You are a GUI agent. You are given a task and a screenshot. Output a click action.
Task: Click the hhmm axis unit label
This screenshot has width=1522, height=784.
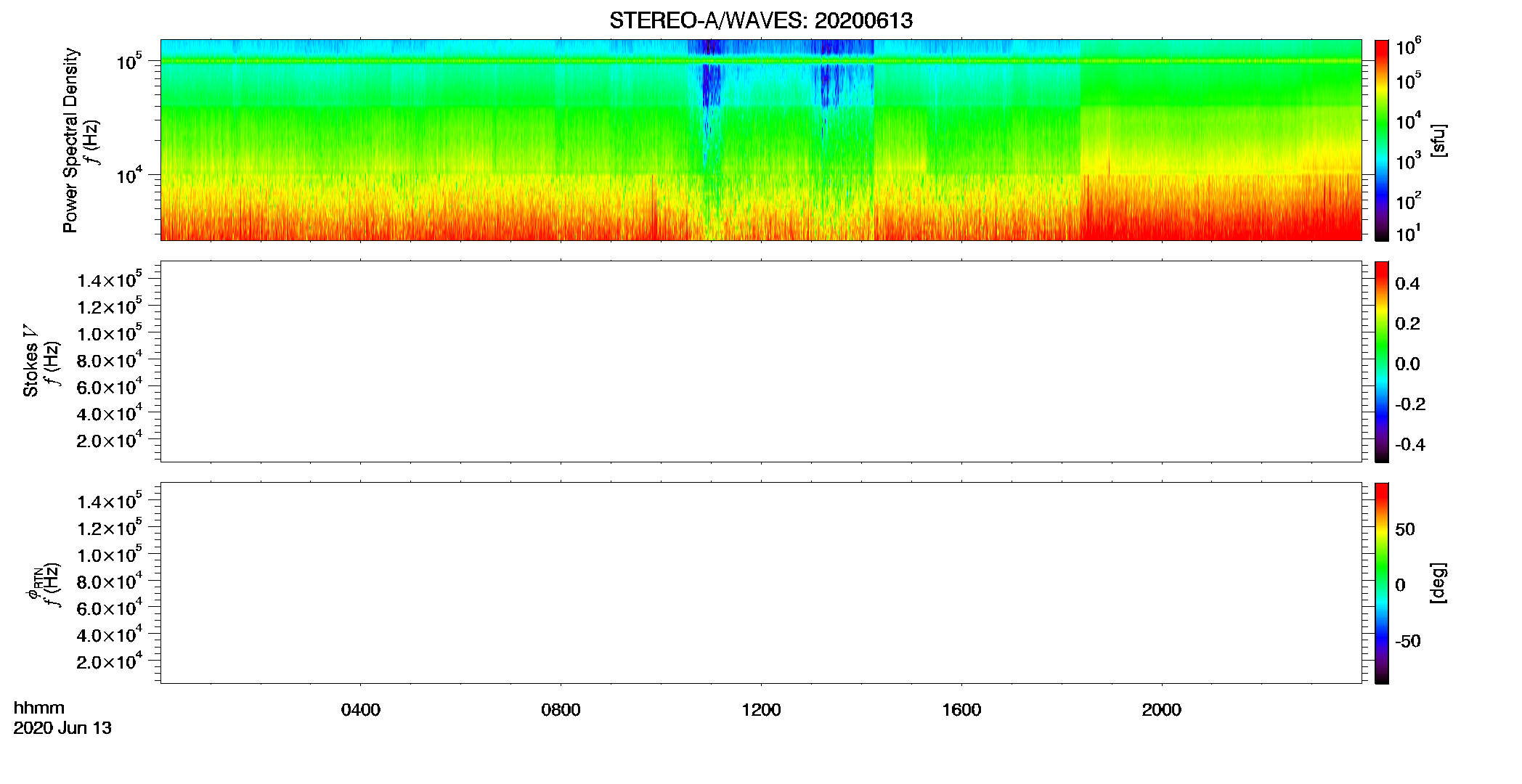pyautogui.click(x=39, y=708)
